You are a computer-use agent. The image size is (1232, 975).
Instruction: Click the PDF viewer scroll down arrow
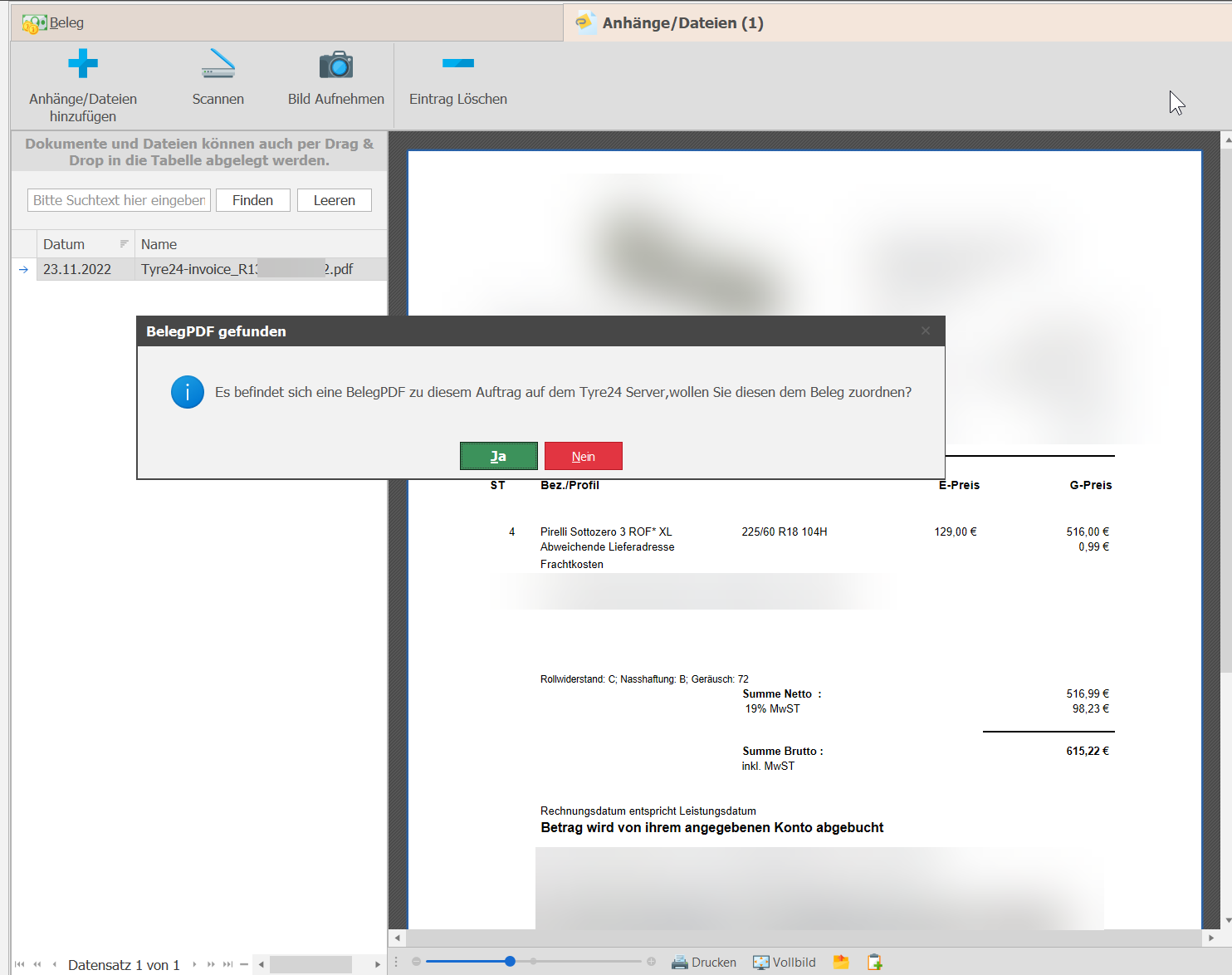[1227, 920]
